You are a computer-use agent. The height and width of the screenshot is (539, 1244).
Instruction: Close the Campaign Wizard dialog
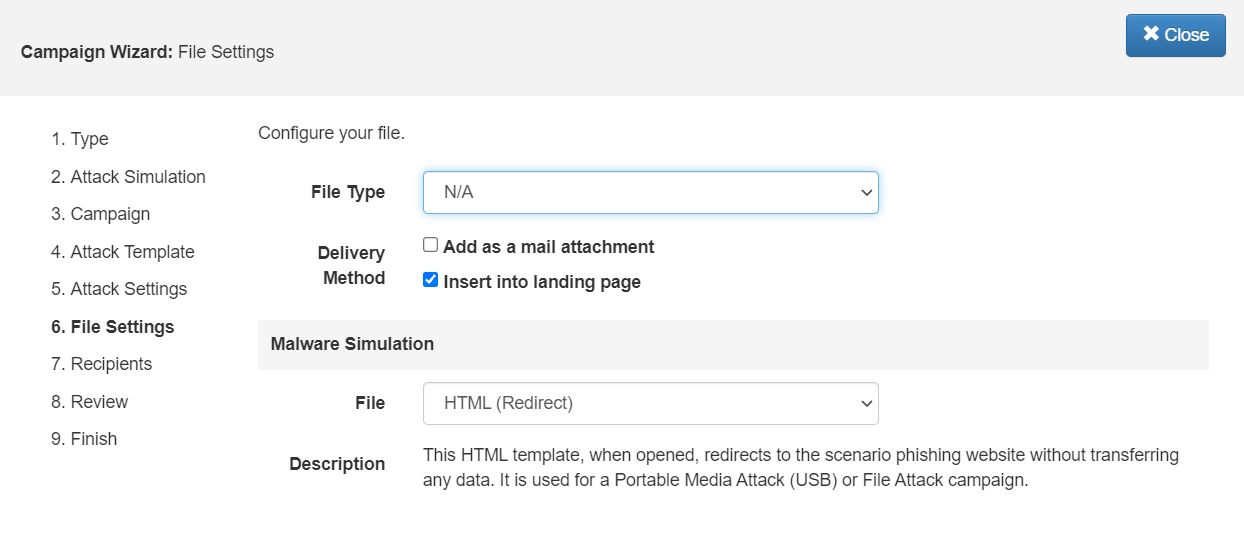click(x=1175, y=35)
